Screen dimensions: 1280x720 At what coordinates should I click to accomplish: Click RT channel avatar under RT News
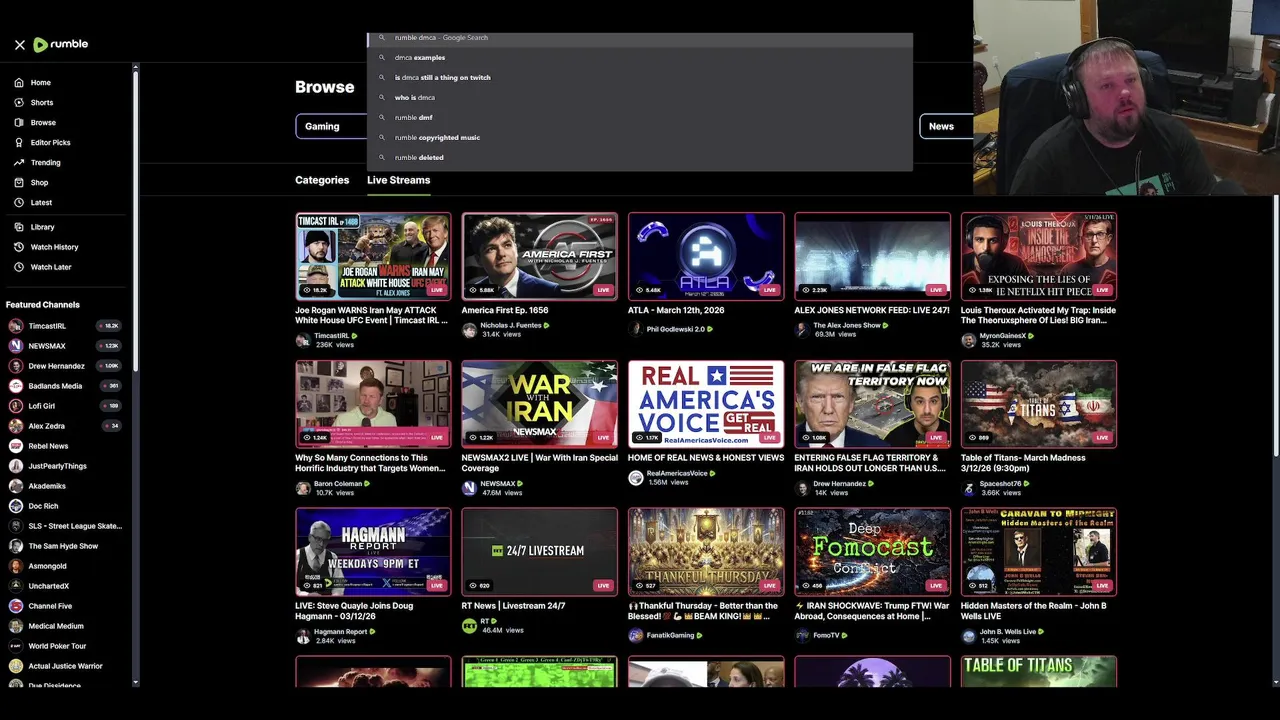coord(469,625)
